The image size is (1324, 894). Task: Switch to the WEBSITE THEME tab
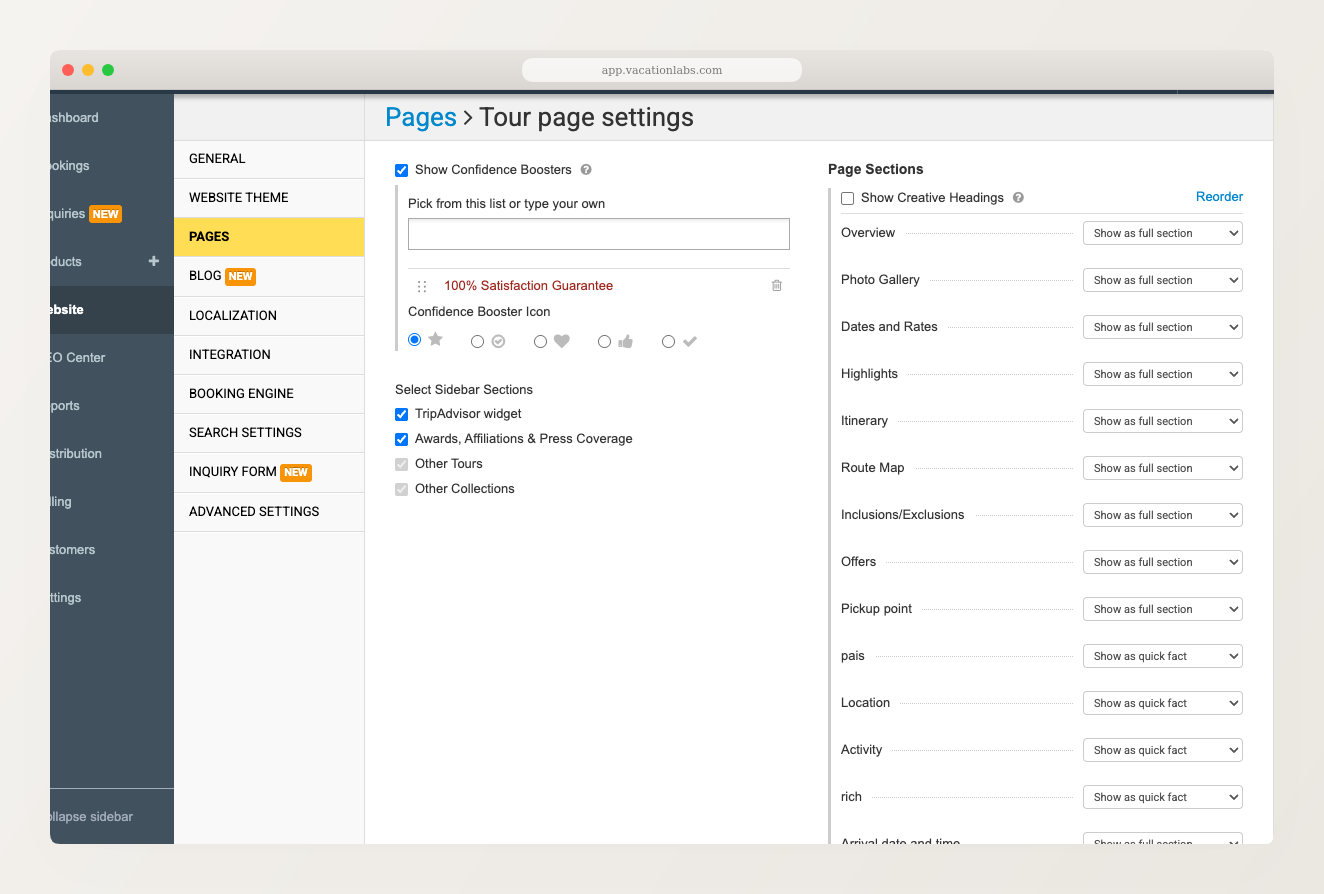pos(240,197)
